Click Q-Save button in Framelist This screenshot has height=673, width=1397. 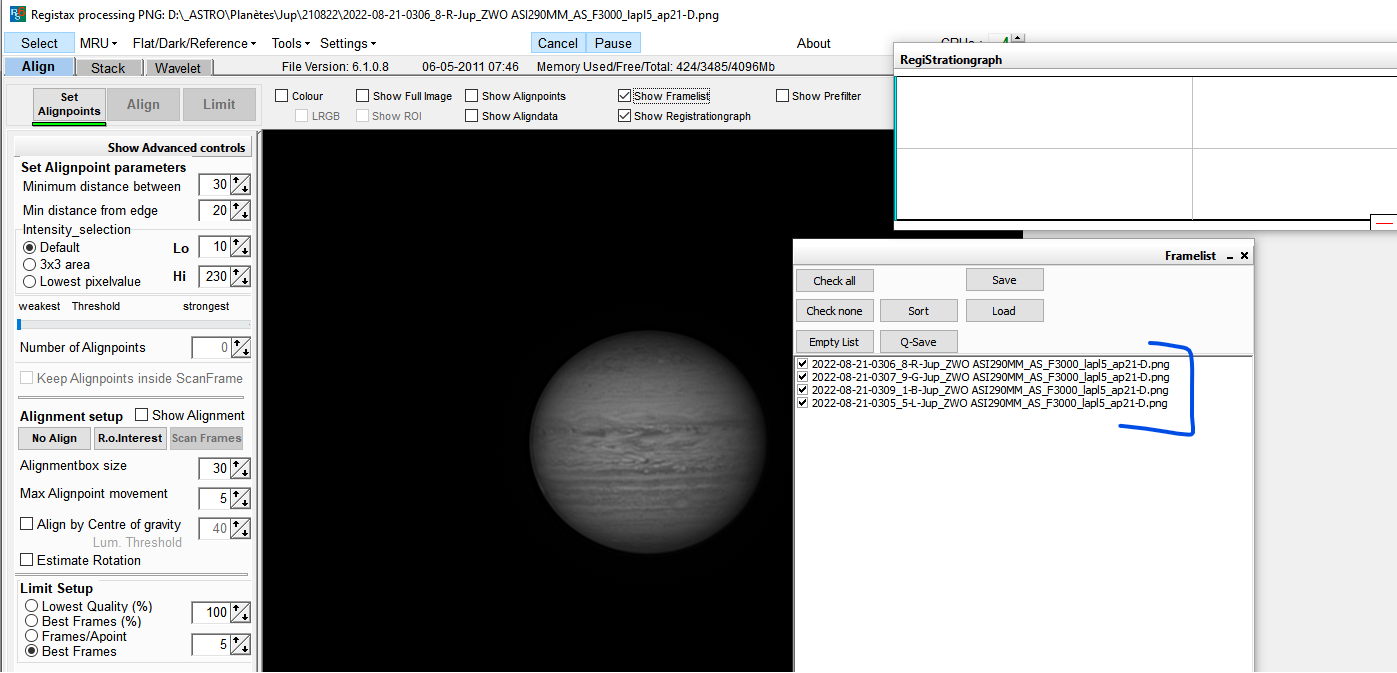point(918,342)
